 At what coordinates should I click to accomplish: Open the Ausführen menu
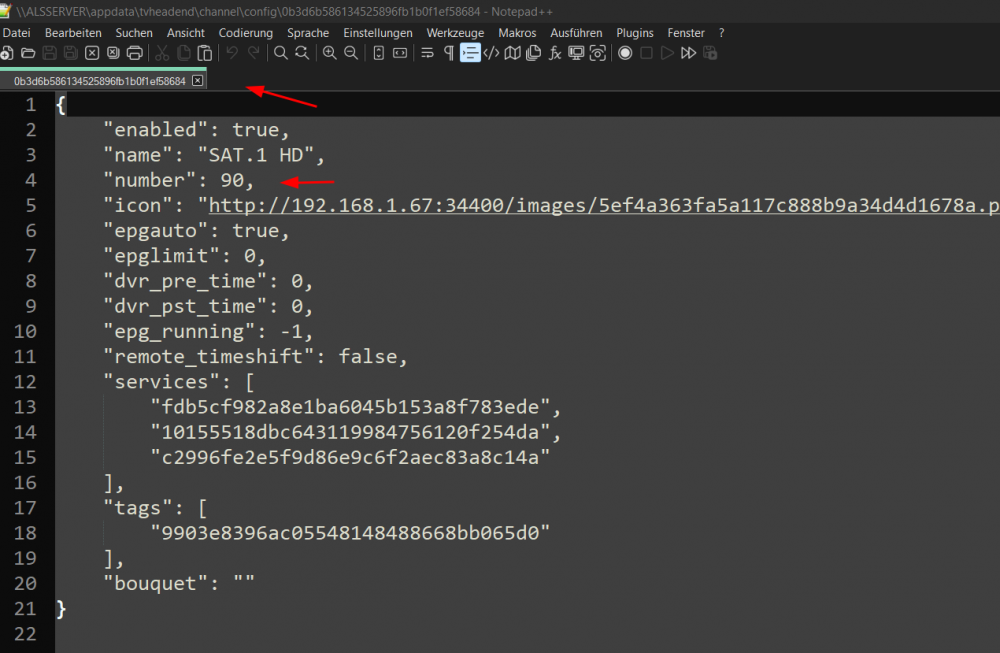tap(576, 33)
